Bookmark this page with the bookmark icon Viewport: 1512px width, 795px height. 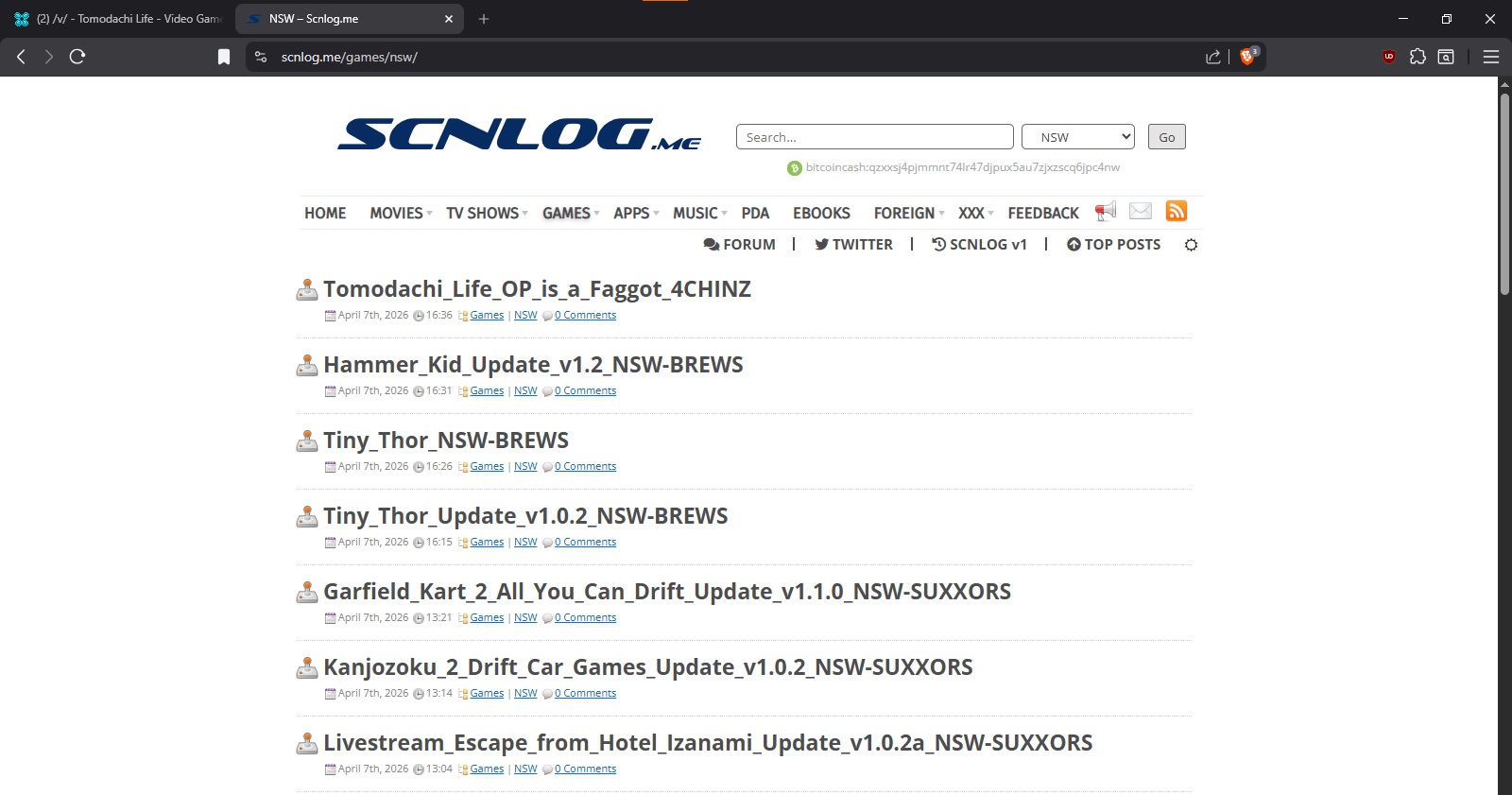pyautogui.click(x=224, y=57)
